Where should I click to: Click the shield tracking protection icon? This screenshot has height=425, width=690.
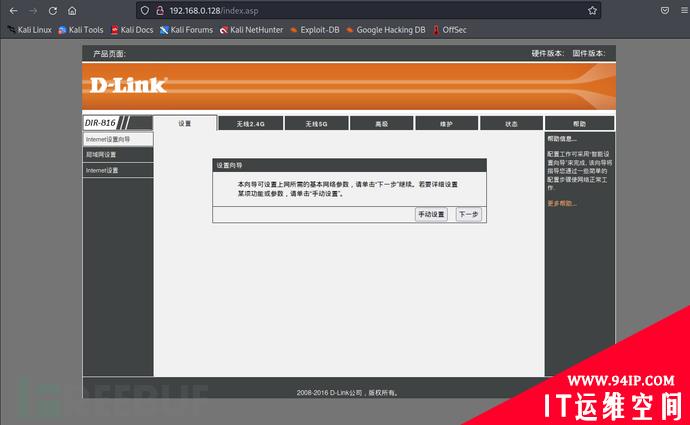point(145,11)
